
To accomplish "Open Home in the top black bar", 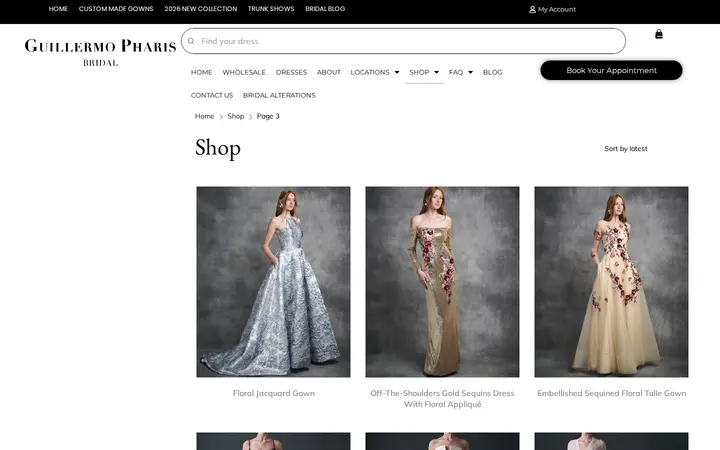I will coord(58,9).
